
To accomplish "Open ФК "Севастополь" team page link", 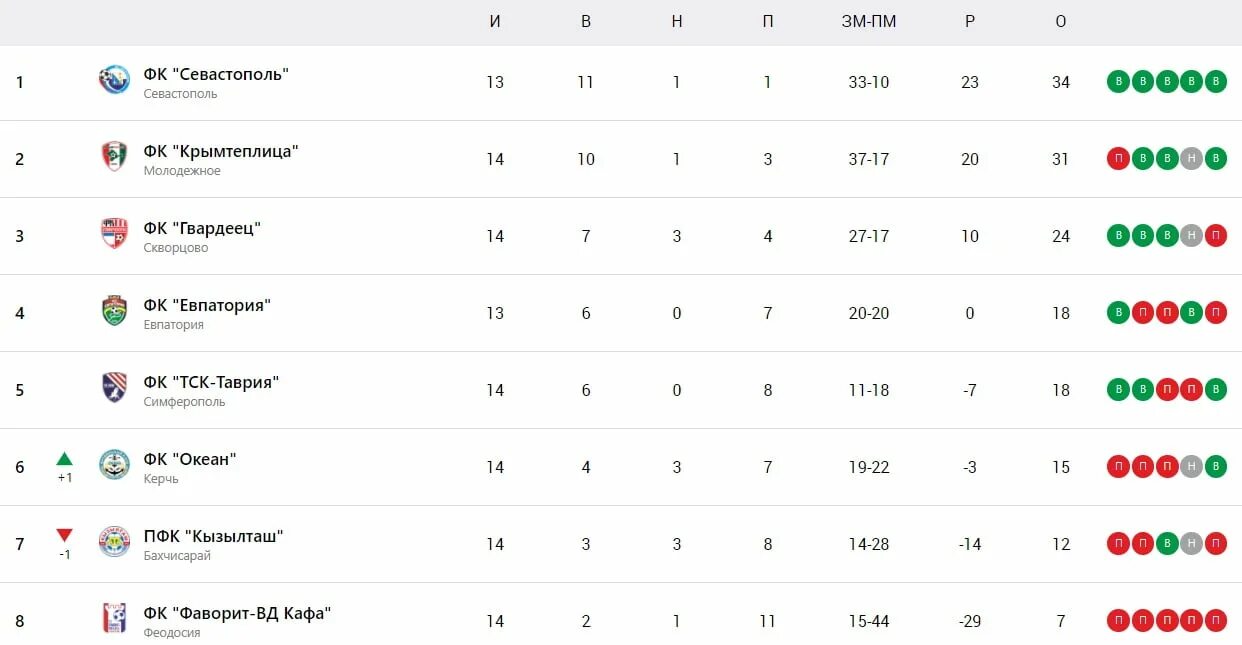I will [x=216, y=74].
